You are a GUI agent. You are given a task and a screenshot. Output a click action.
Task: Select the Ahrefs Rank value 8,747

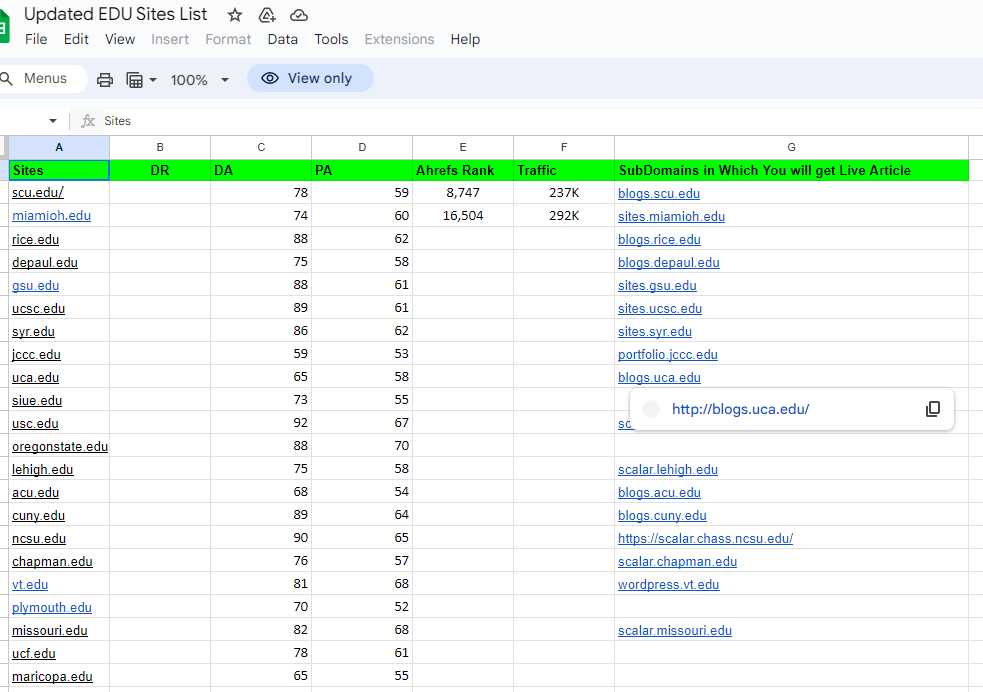(463, 193)
